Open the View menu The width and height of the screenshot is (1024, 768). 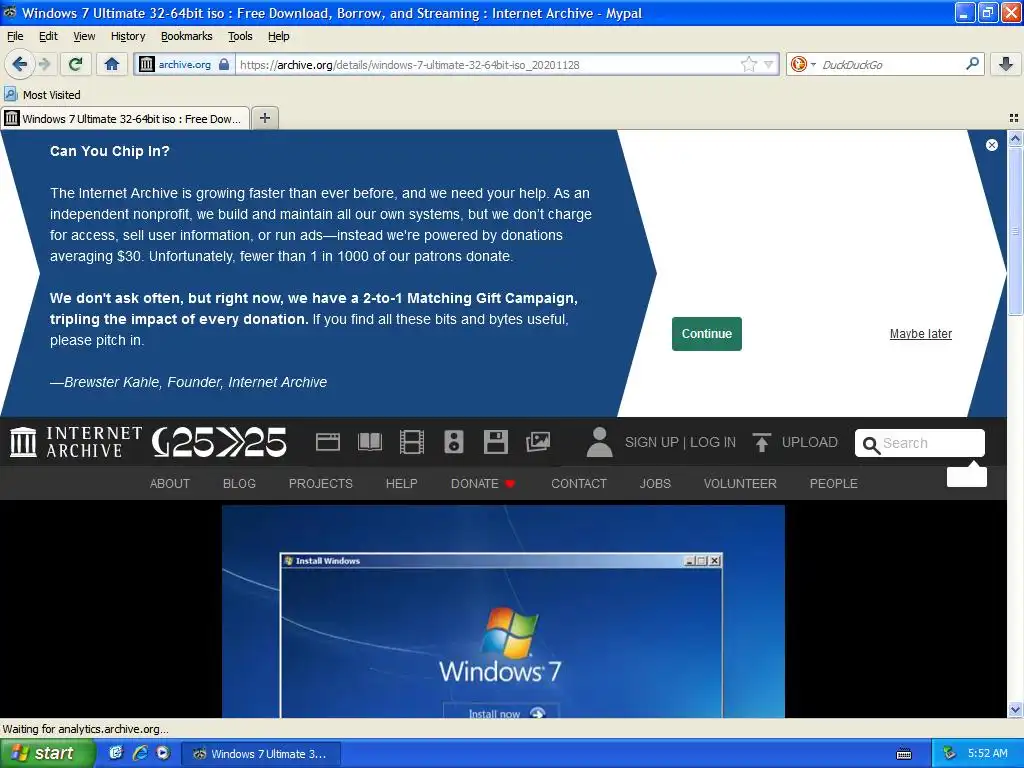(x=84, y=36)
